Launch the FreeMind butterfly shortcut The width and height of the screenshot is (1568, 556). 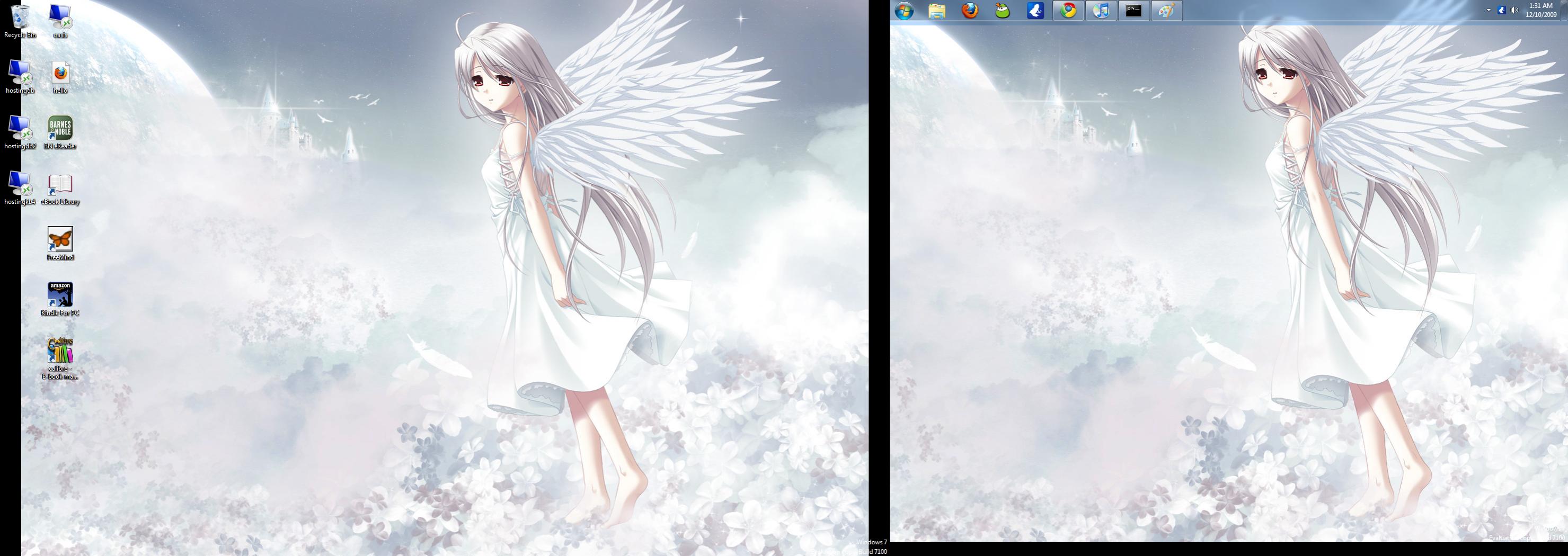coord(60,244)
